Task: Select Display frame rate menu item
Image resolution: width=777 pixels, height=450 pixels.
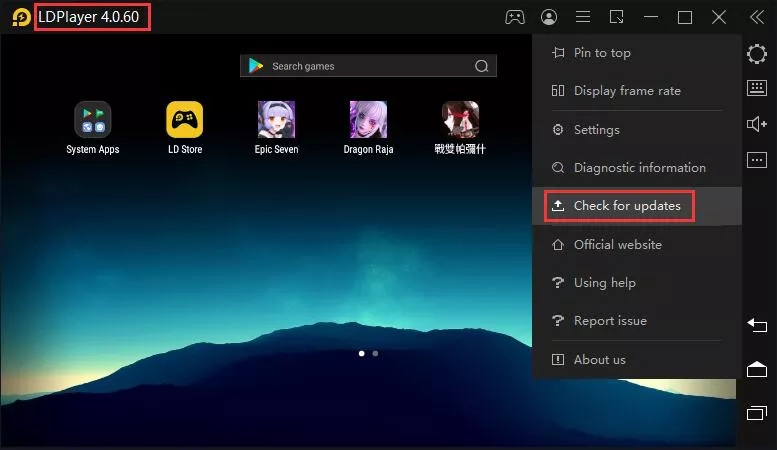Action: pos(637,91)
